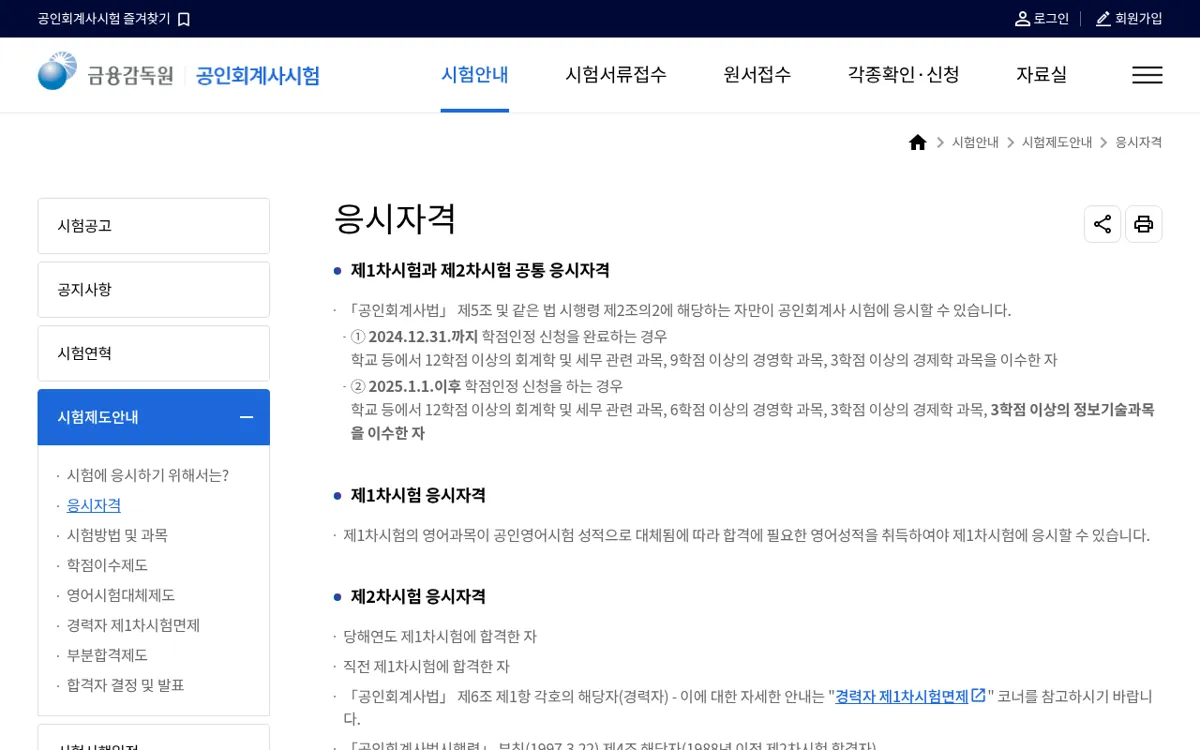The width and height of the screenshot is (1200, 750).
Task: Click the 회원가입 link
Action: point(1139,19)
